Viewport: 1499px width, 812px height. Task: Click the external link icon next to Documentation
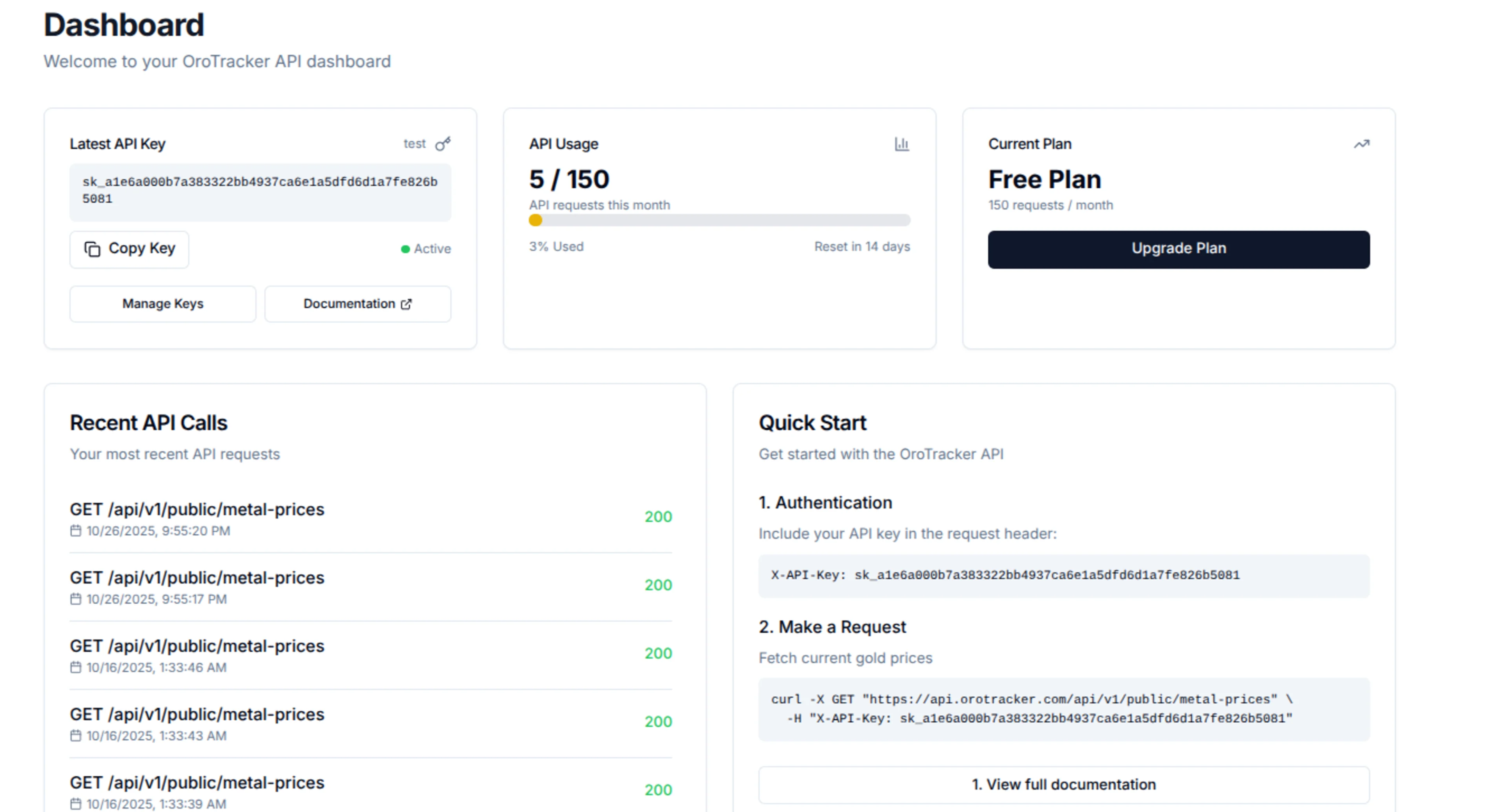pos(406,304)
